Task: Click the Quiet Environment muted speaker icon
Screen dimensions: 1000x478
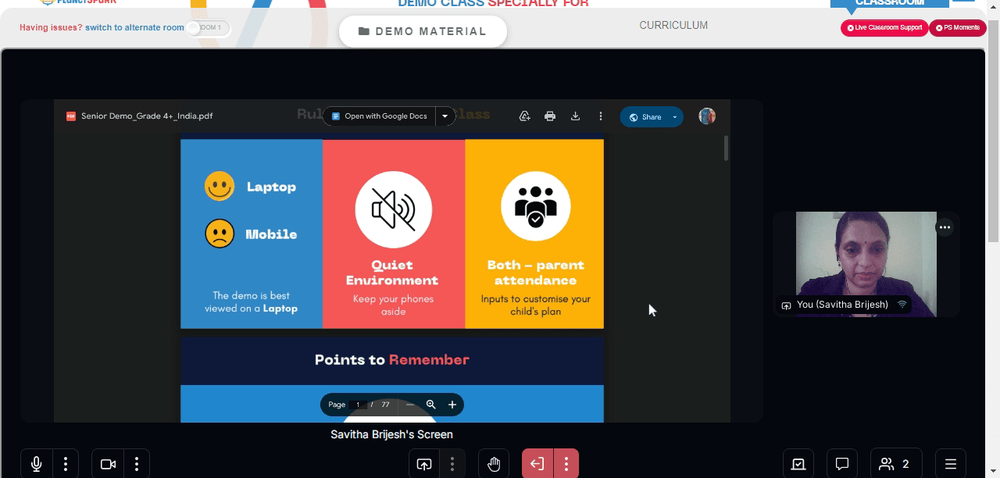Action: [x=393, y=209]
